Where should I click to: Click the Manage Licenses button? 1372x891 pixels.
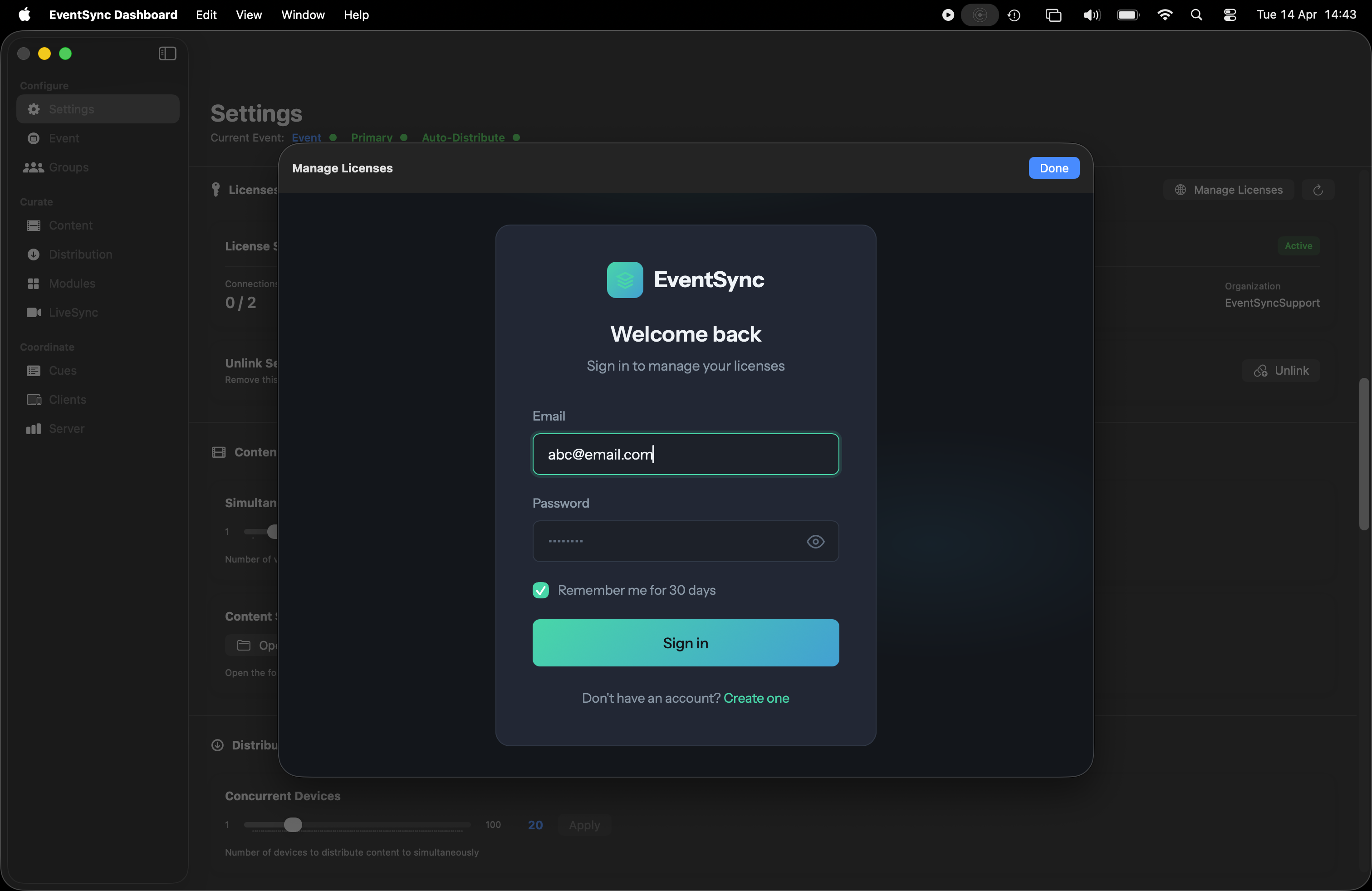point(1229,190)
